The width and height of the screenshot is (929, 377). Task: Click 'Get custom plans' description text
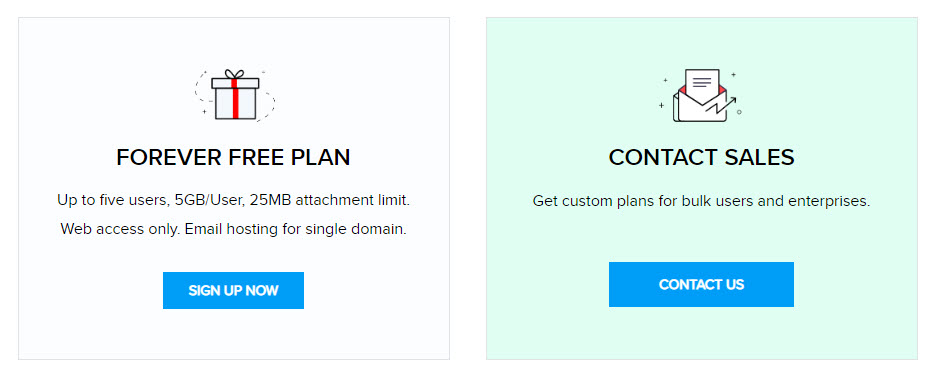pos(587,201)
